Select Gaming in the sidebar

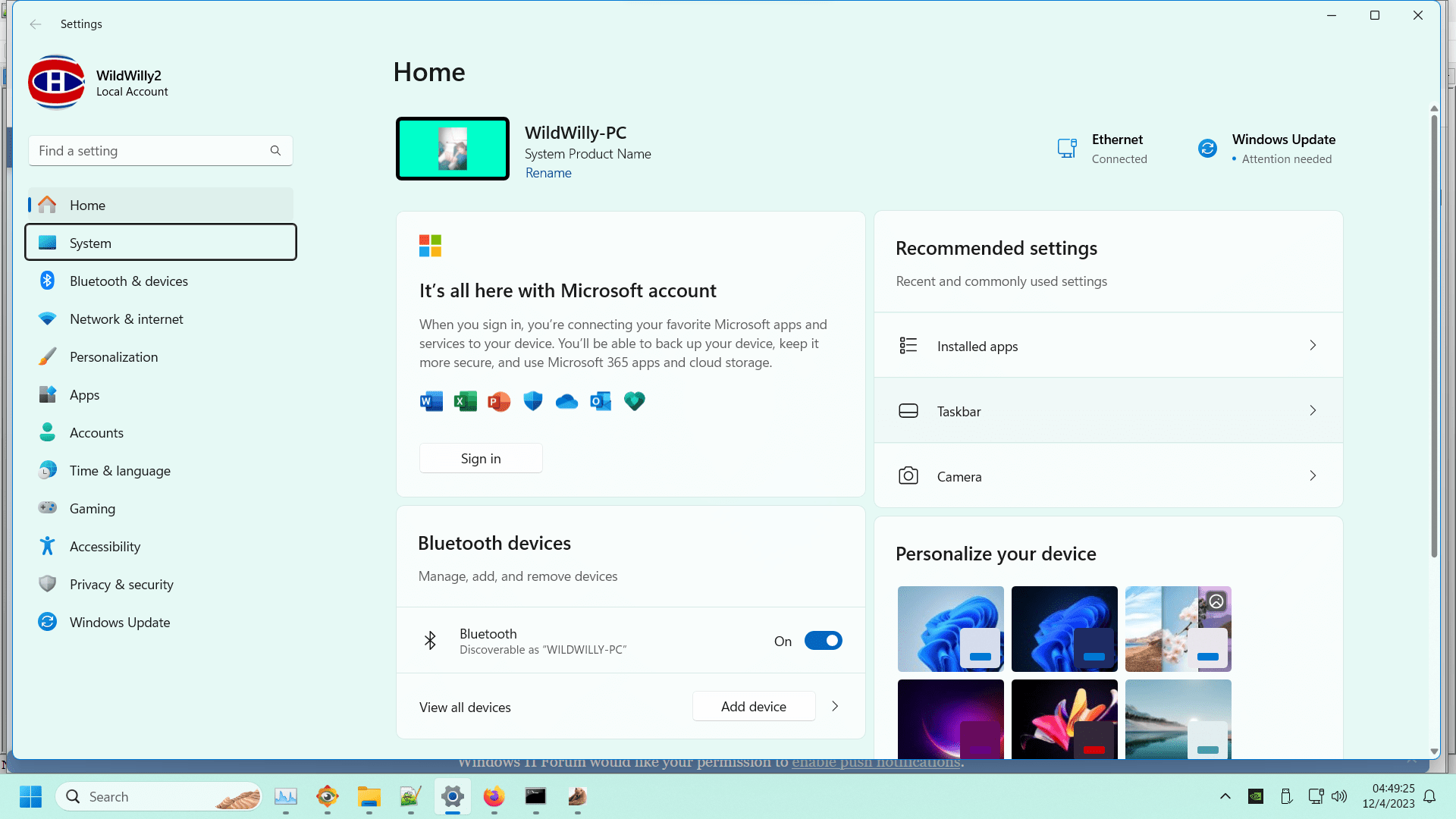tap(161, 509)
